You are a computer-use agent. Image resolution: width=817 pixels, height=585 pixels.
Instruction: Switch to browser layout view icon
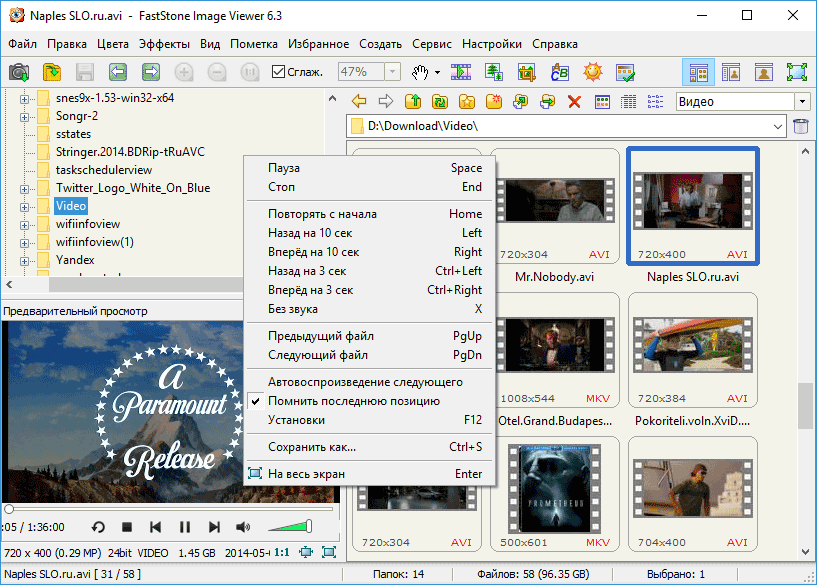point(698,72)
